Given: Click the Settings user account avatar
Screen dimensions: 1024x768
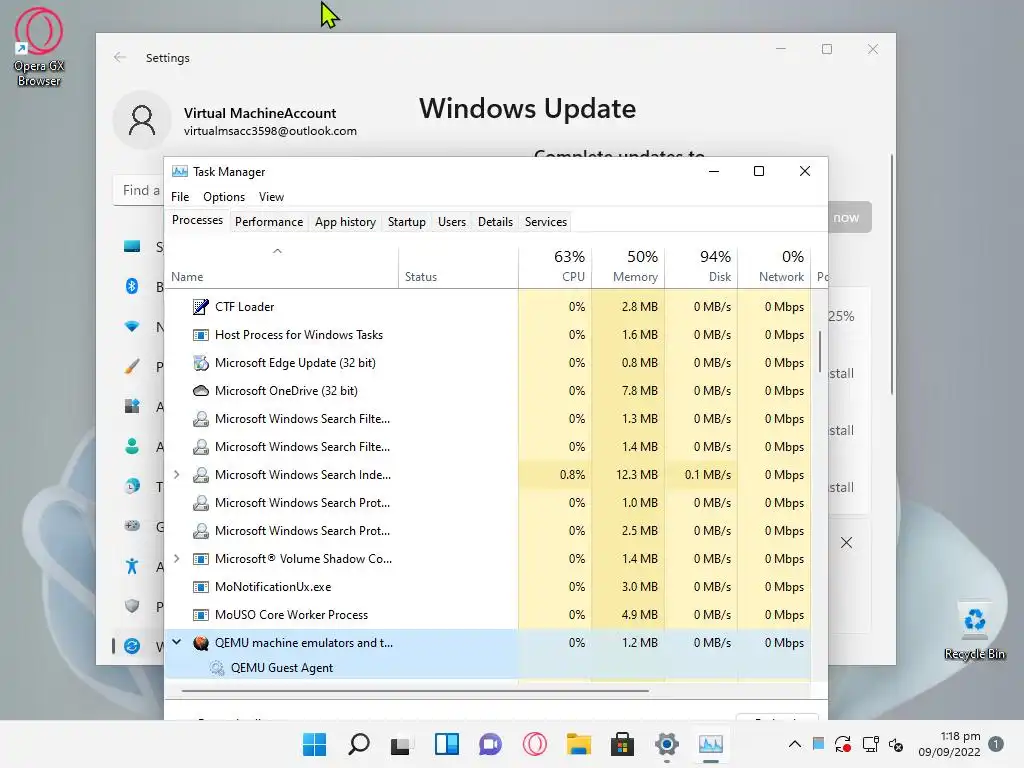Looking at the screenshot, I should (142, 120).
